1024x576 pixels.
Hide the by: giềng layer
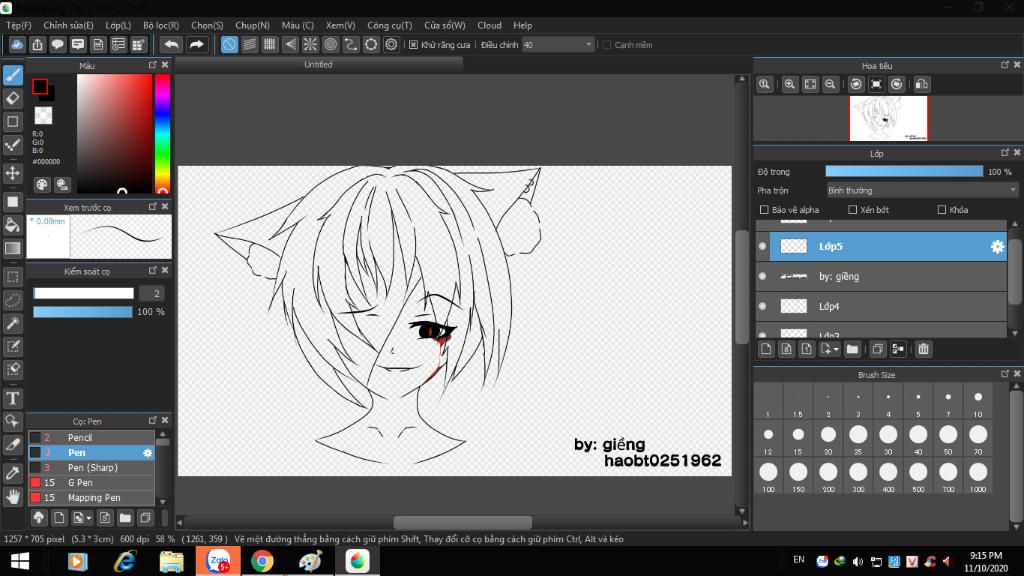coord(762,276)
